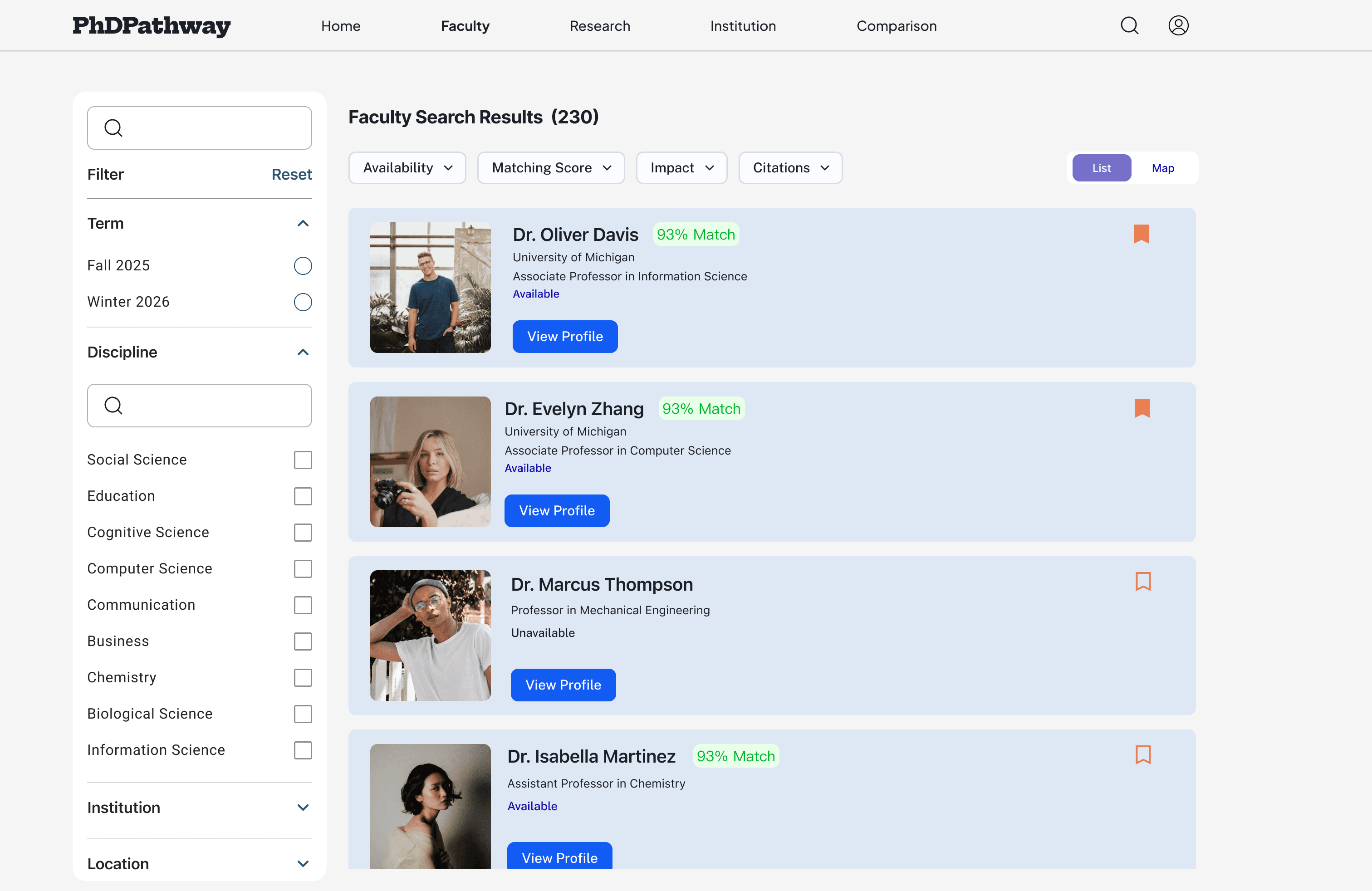This screenshot has width=1372, height=891.
Task: Collapse the Term filter section
Action: [x=303, y=224]
